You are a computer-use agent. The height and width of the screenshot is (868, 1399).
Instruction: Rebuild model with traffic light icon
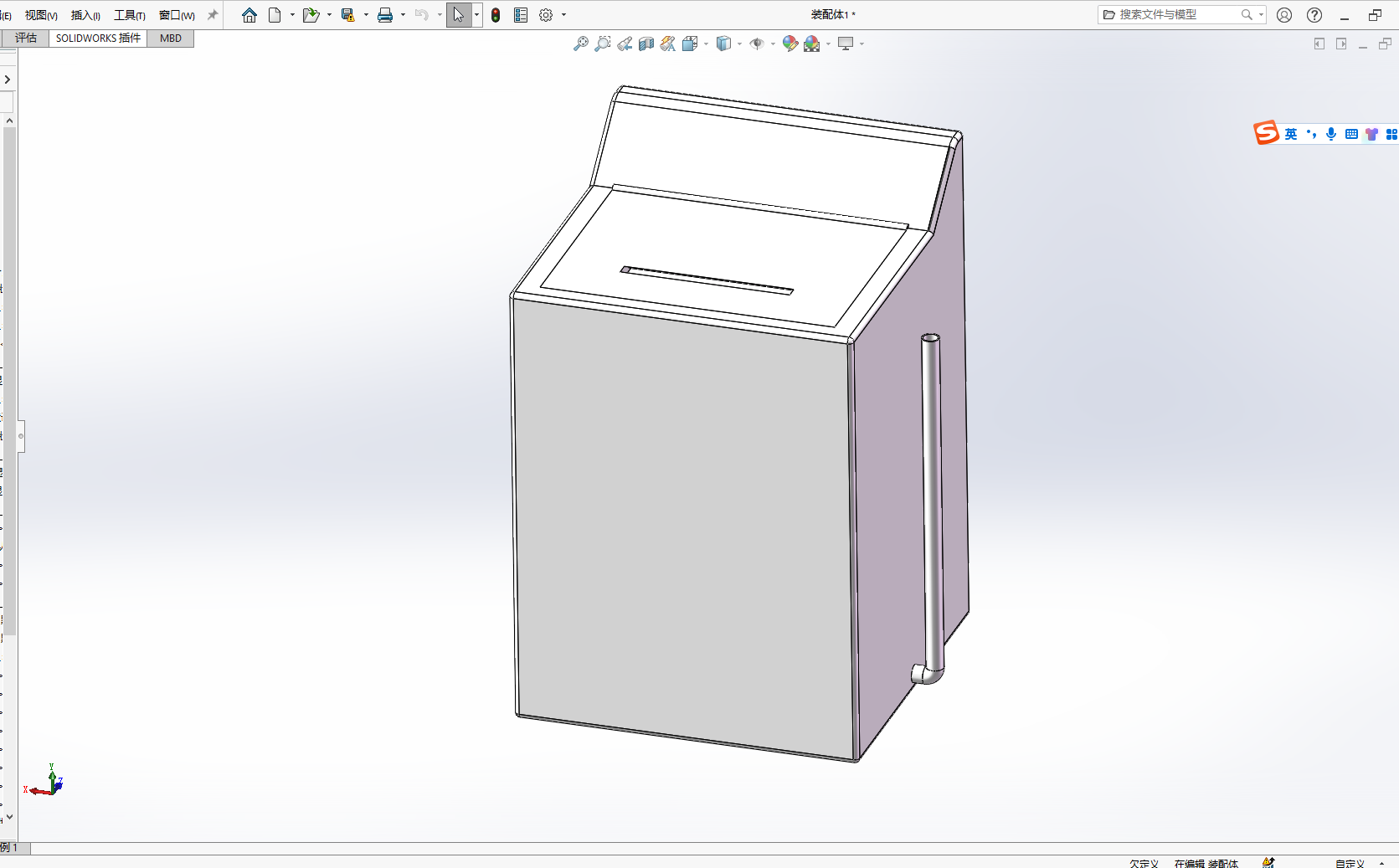[496, 15]
